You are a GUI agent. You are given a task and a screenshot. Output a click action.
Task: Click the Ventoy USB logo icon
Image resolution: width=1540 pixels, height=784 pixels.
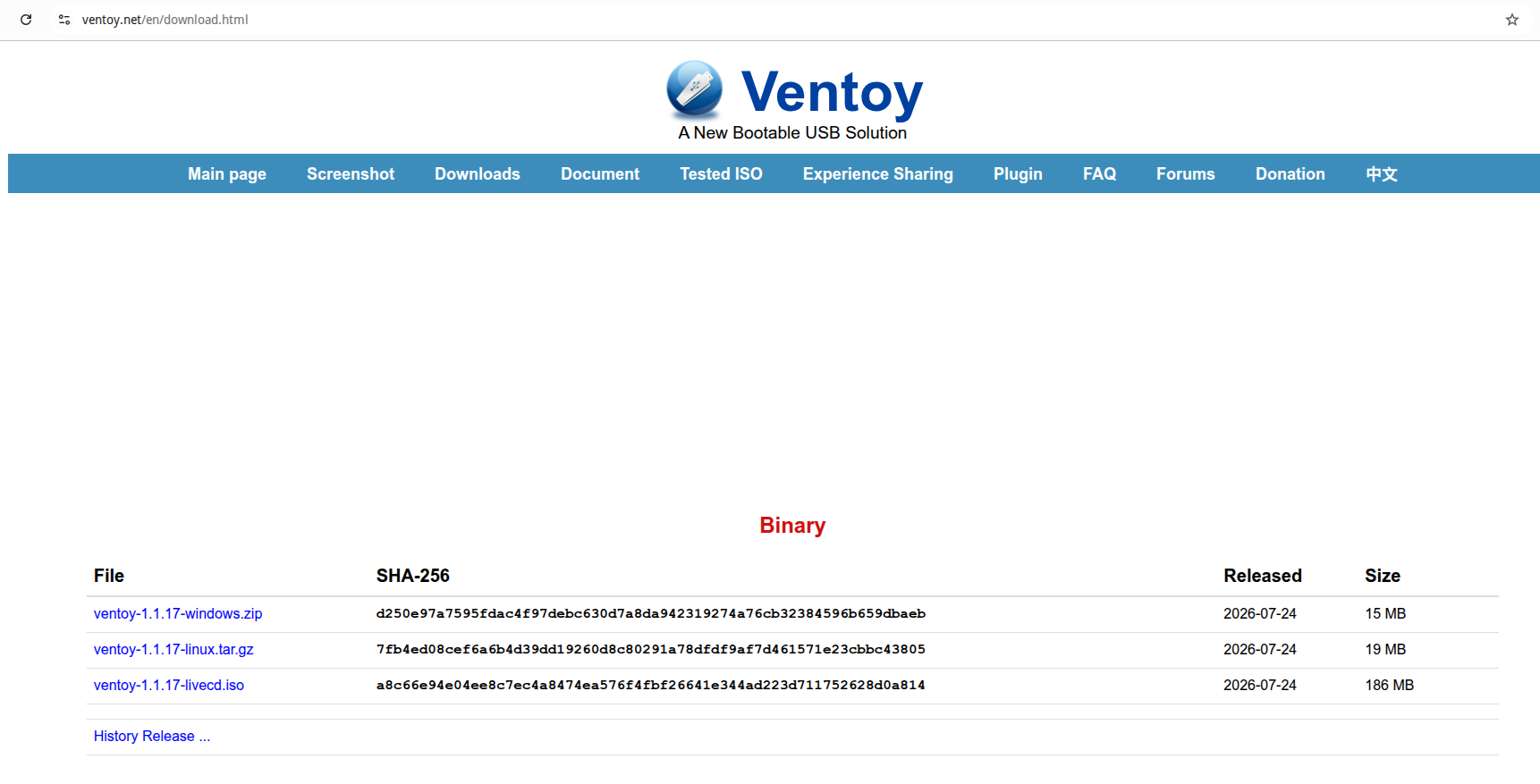(695, 90)
